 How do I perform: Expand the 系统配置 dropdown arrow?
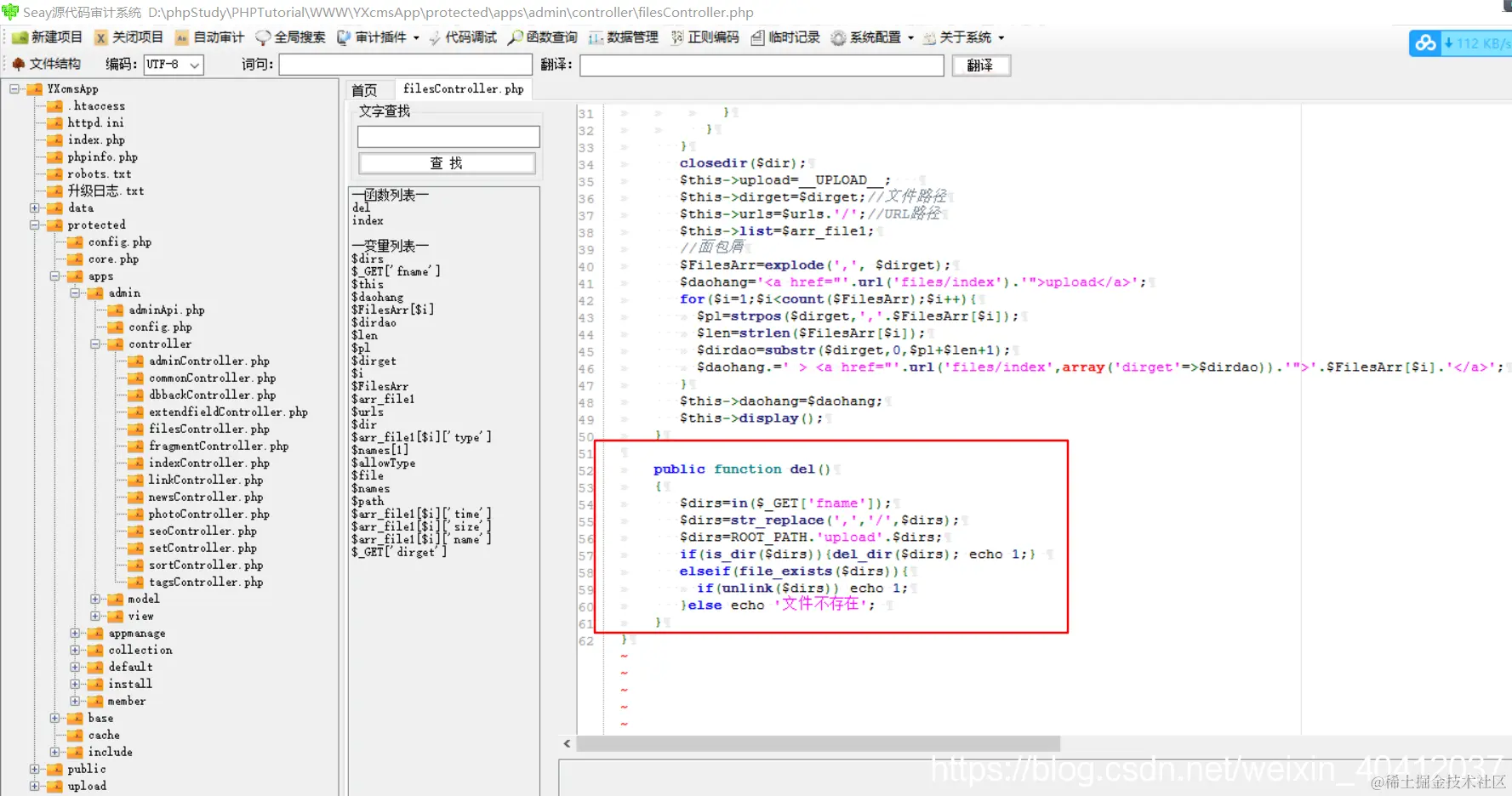pyautogui.click(x=910, y=37)
